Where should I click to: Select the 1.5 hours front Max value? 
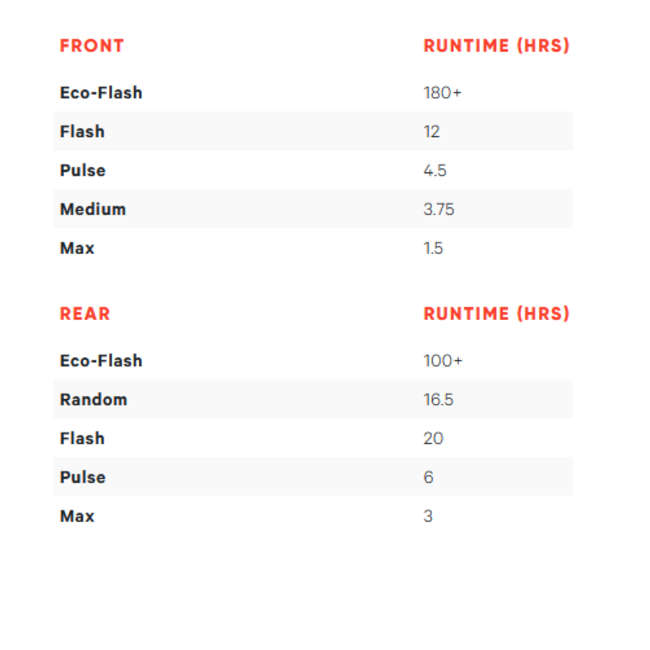pyautogui.click(x=433, y=249)
